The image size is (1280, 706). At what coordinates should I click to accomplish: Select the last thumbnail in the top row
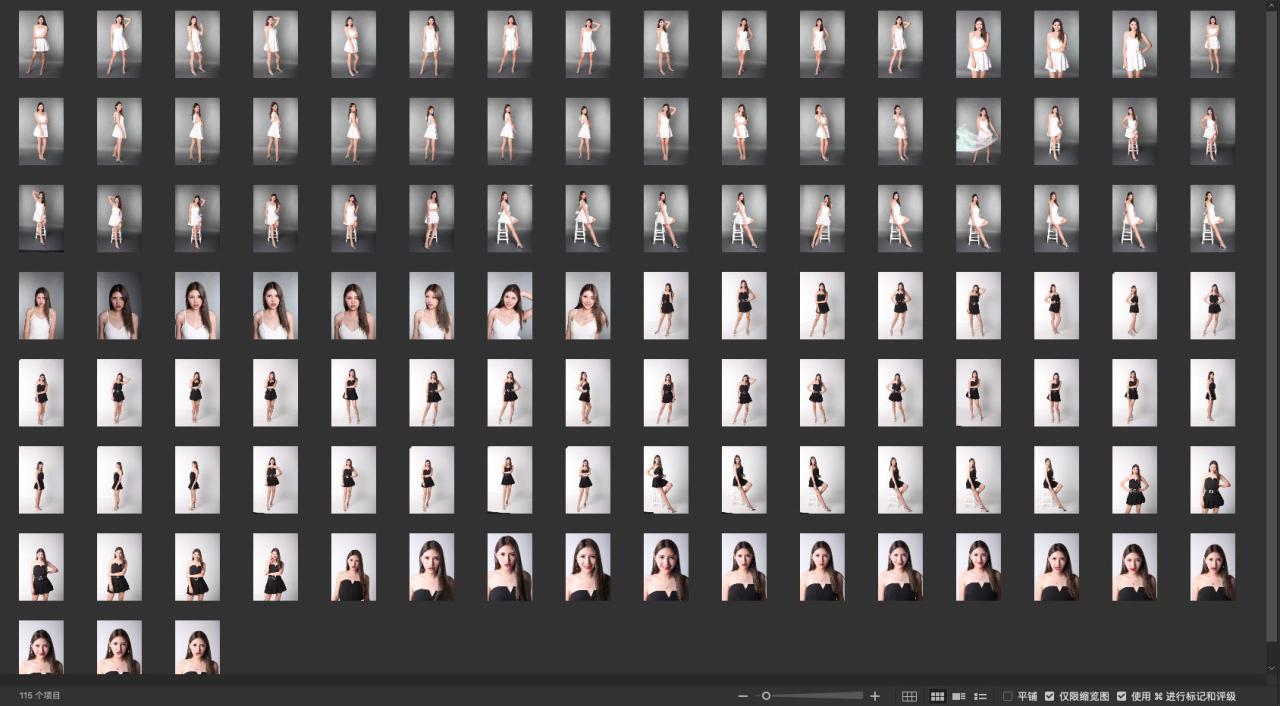pyautogui.click(x=1212, y=44)
